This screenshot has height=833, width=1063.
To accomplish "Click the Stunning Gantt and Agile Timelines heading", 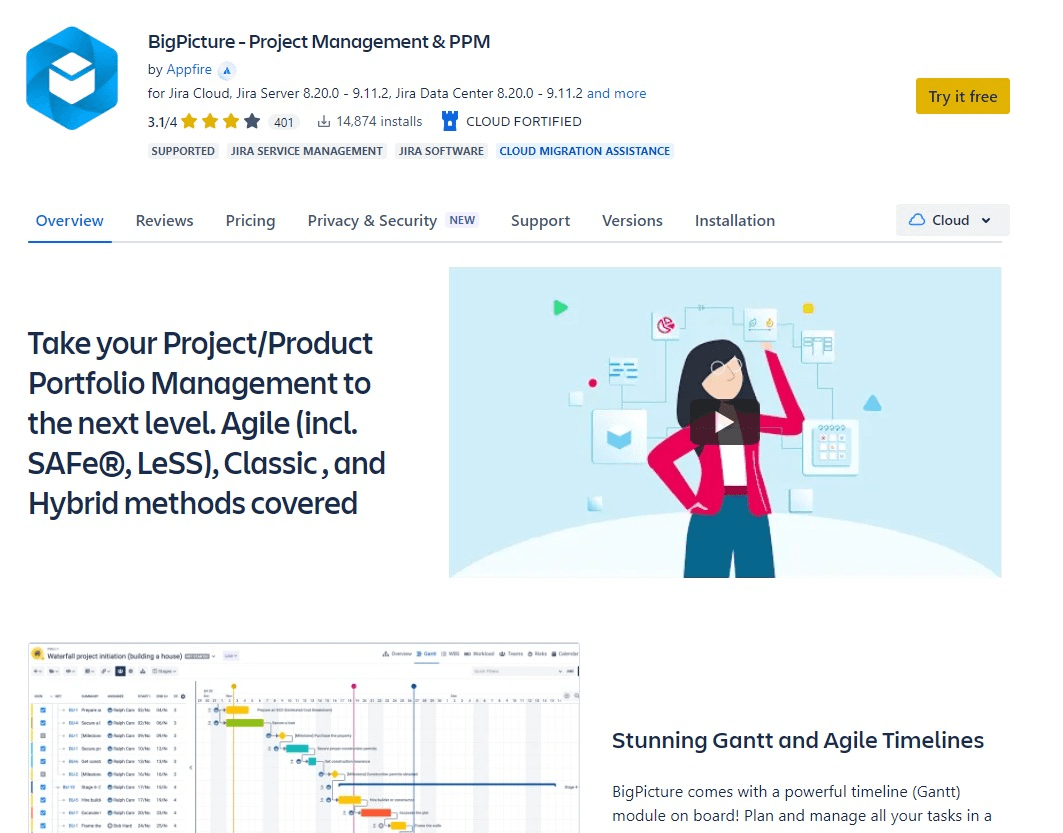I will (797, 740).
